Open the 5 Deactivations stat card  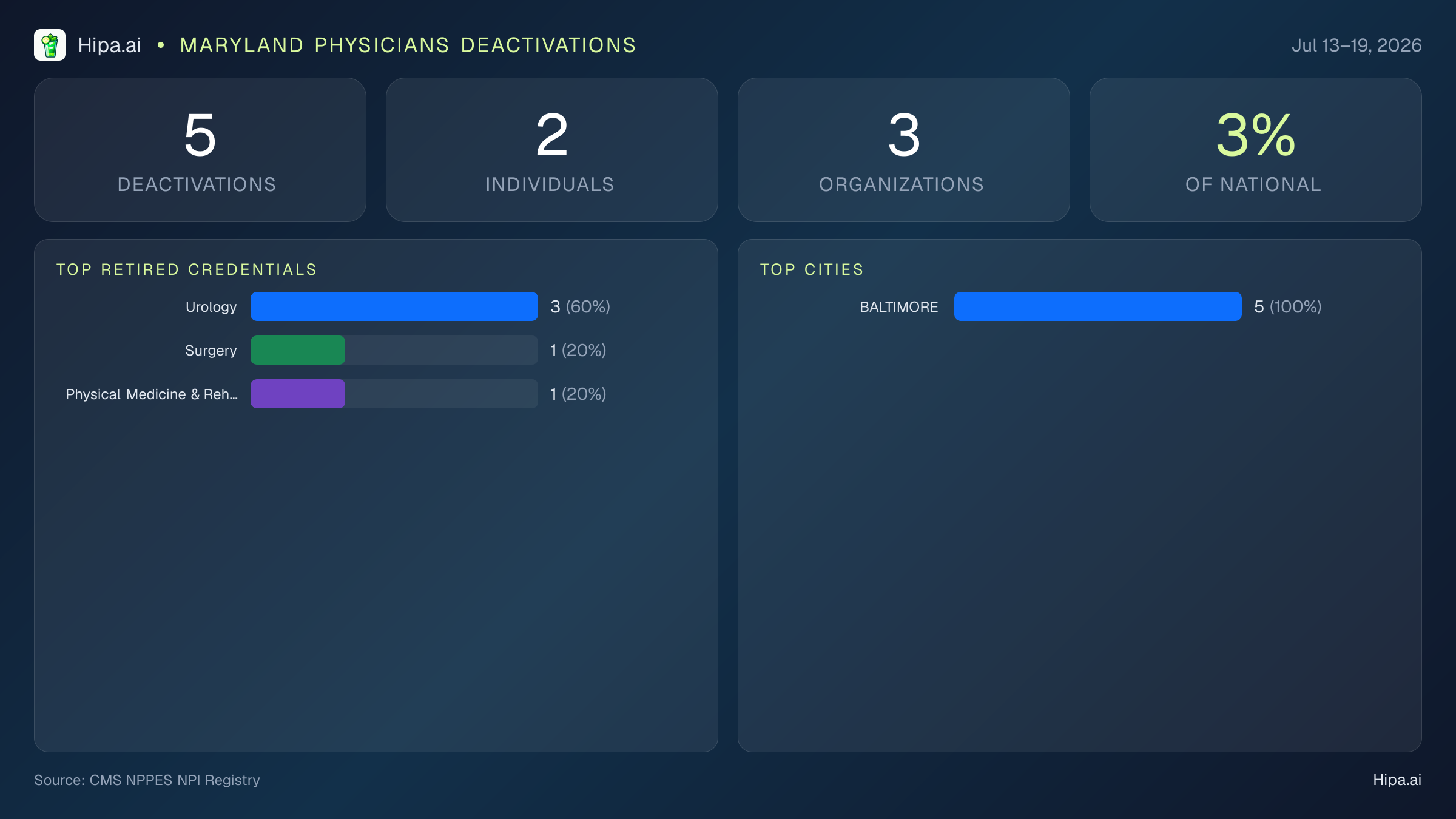pyautogui.click(x=200, y=150)
